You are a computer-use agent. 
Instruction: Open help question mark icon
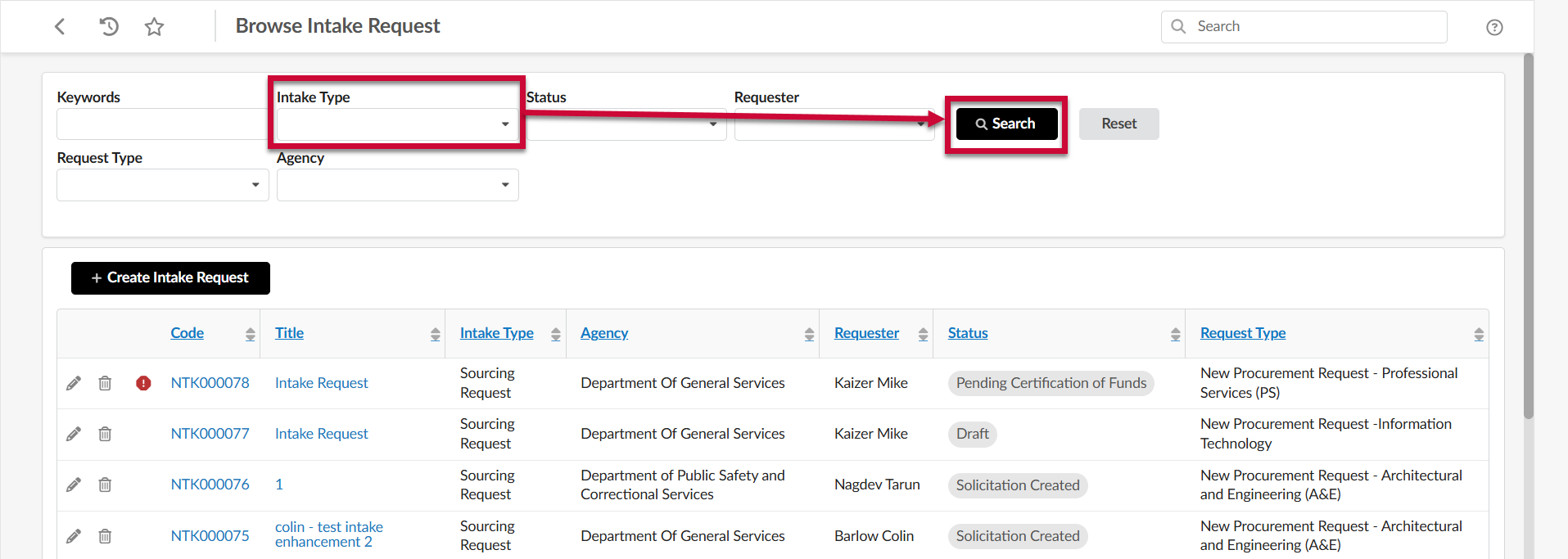(x=1494, y=27)
